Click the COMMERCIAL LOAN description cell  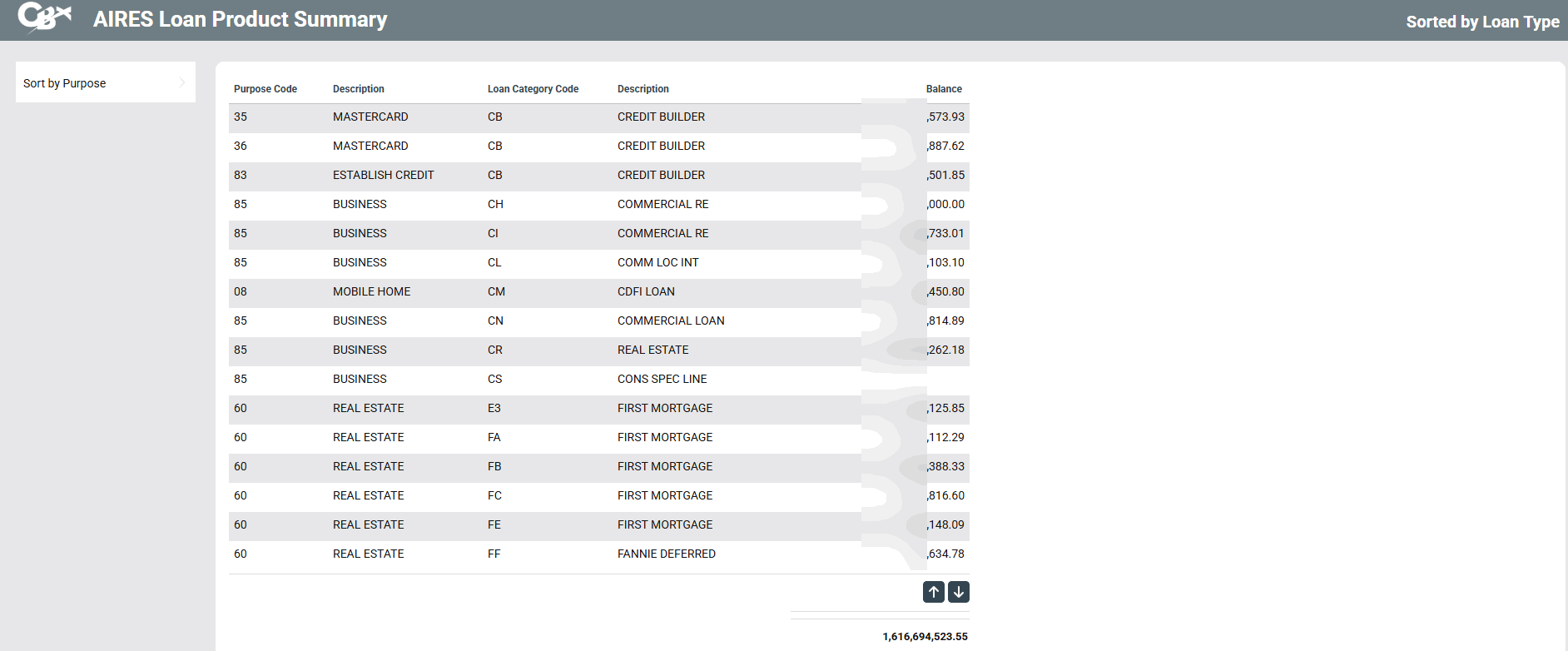pyautogui.click(x=670, y=321)
